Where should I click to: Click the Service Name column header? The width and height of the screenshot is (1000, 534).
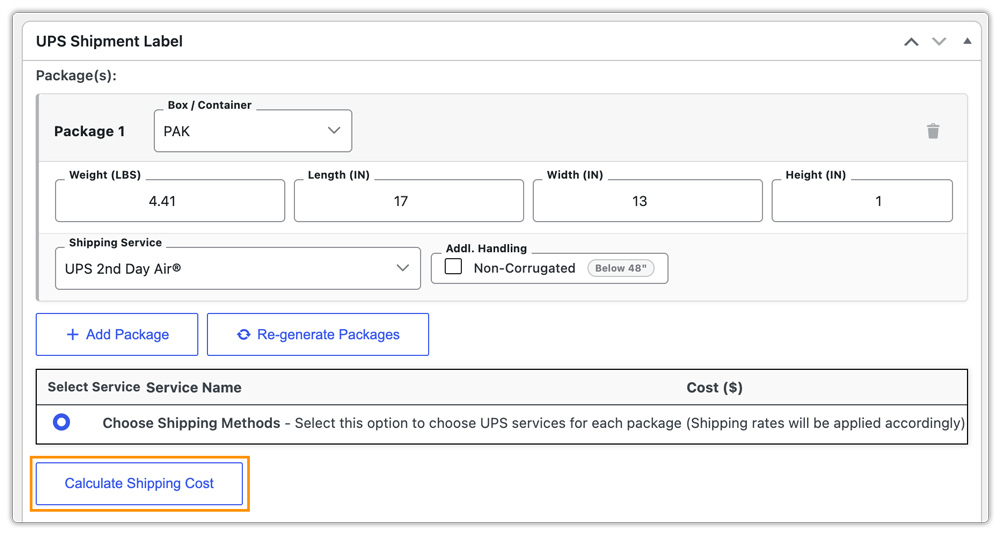point(194,387)
